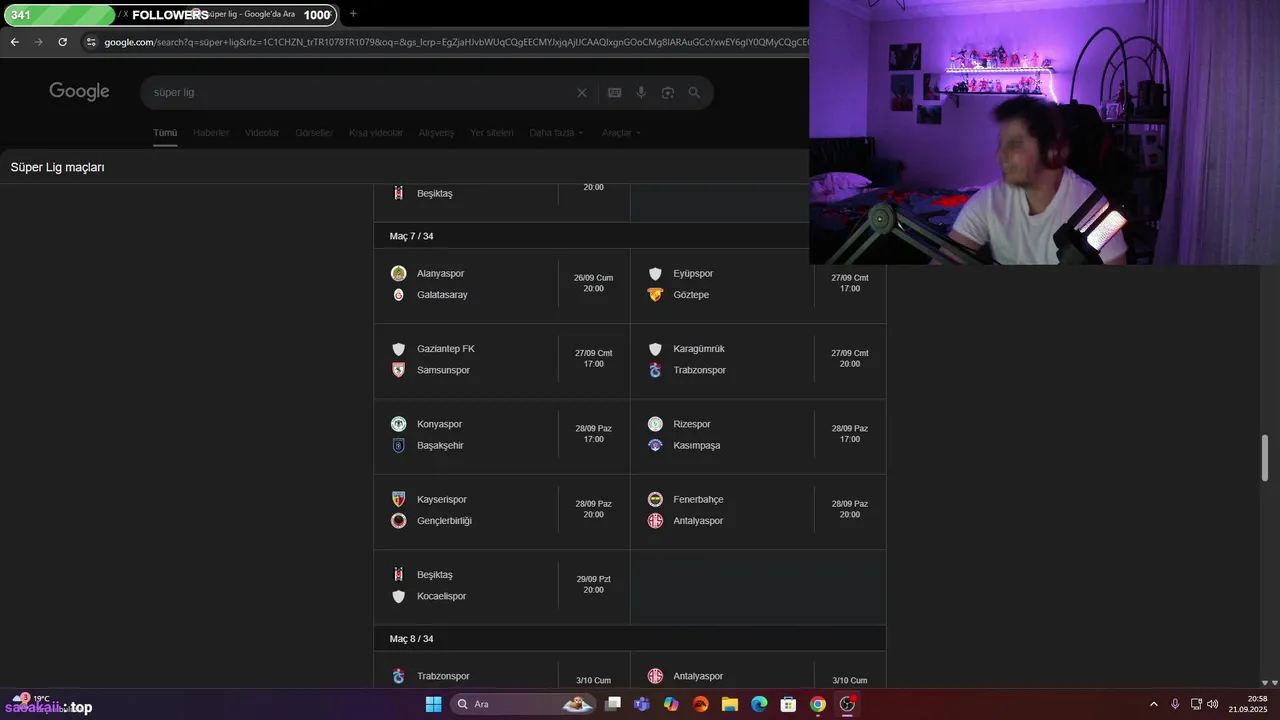Click the Kocaelispor team name
This screenshot has width=1280, height=720.
tap(442, 596)
